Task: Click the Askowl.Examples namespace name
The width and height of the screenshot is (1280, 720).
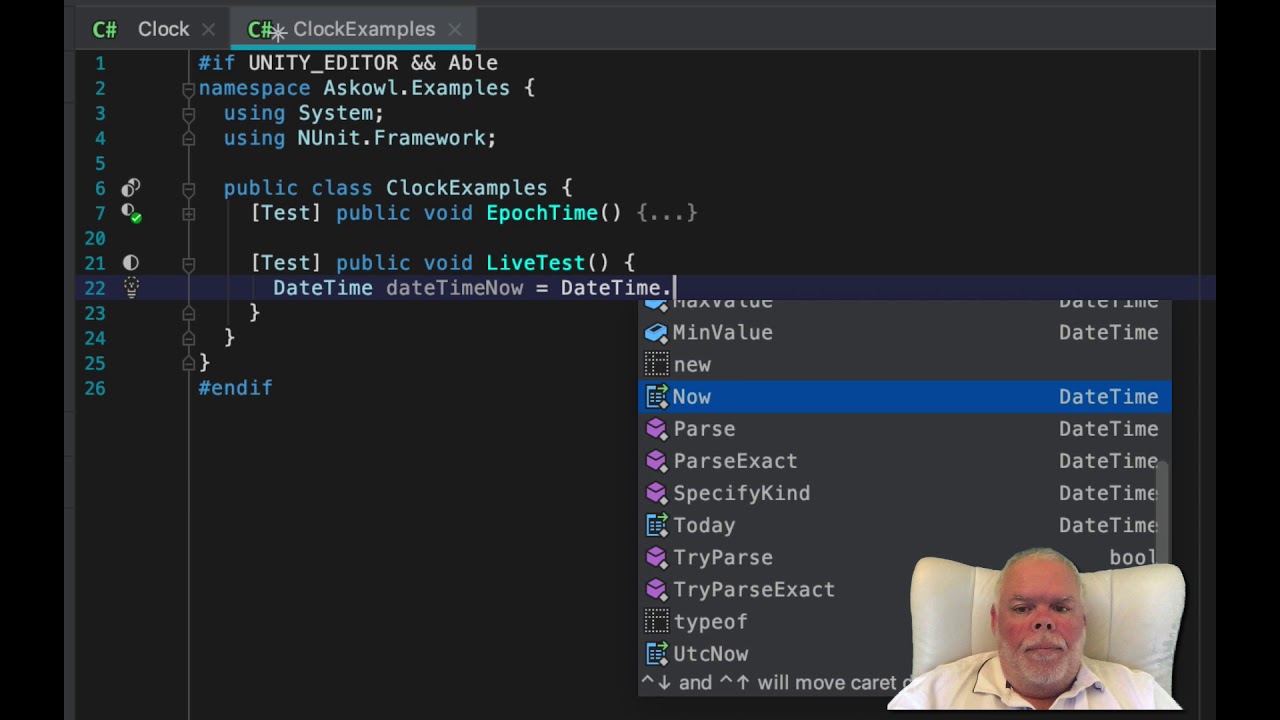Action: coord(416,88)
